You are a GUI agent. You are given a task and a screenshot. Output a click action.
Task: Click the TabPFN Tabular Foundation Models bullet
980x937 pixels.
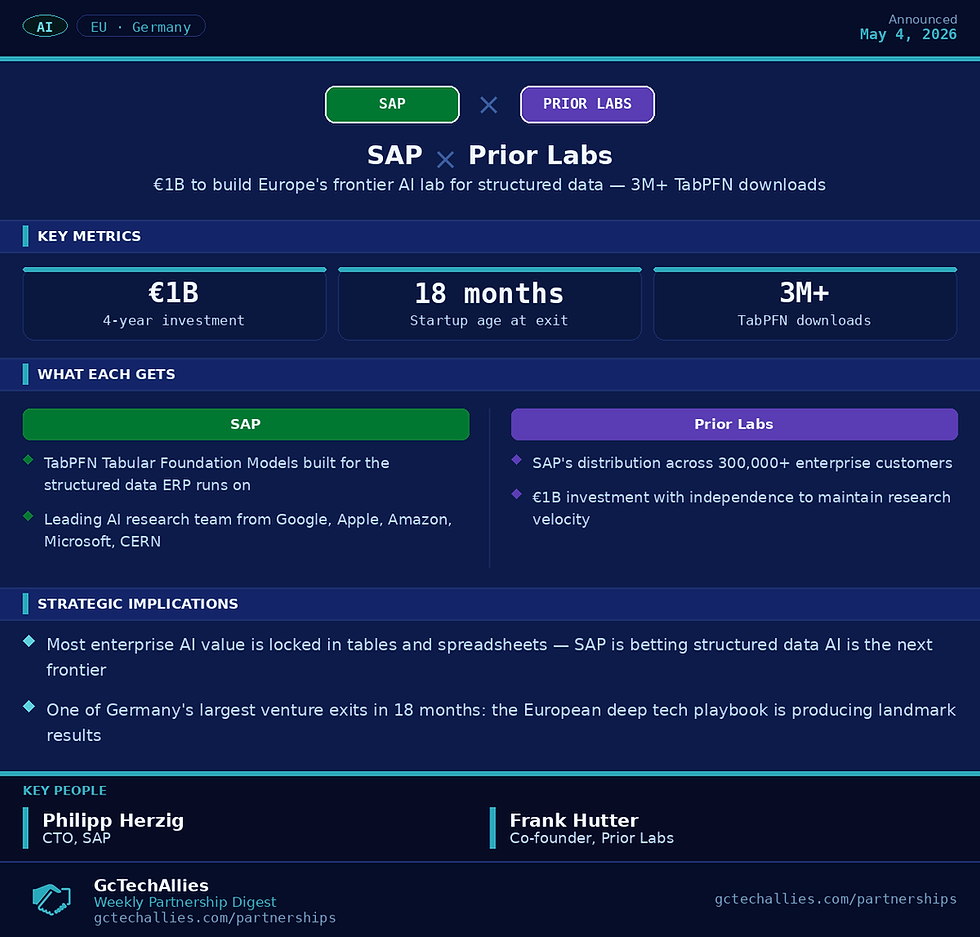[217, 474]
